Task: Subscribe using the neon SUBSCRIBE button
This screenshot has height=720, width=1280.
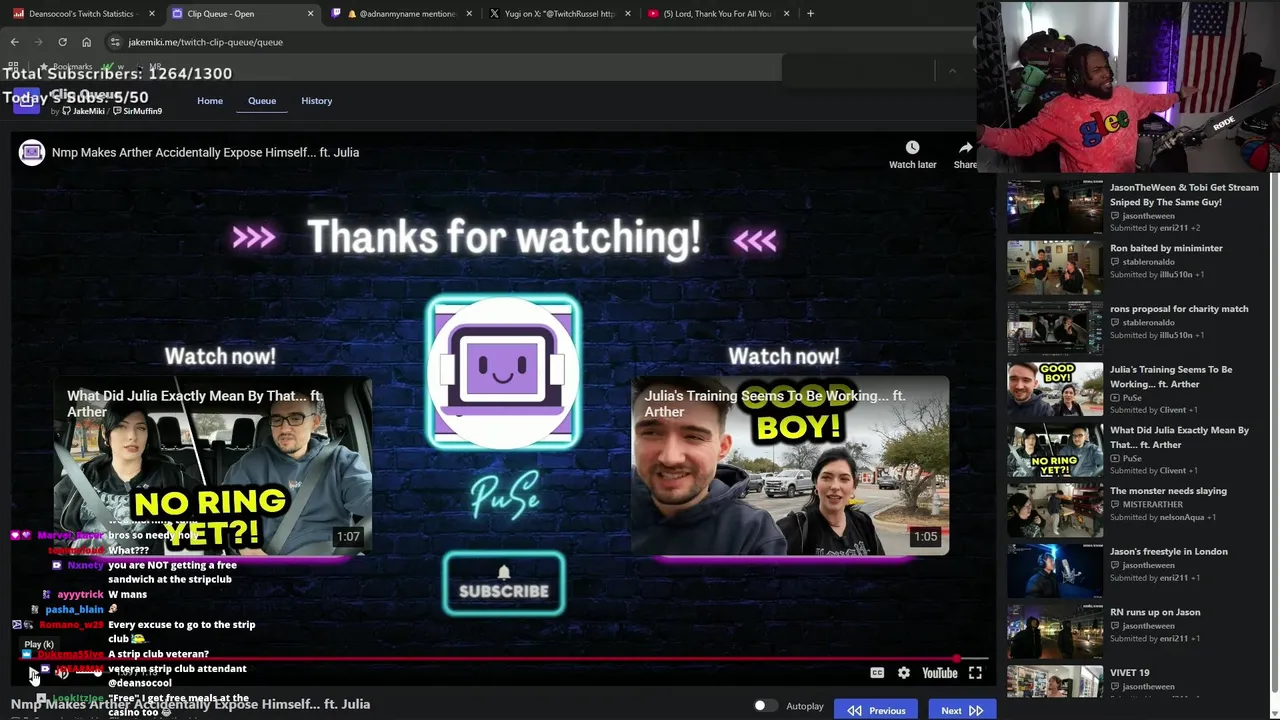Action: pos(504,583)
